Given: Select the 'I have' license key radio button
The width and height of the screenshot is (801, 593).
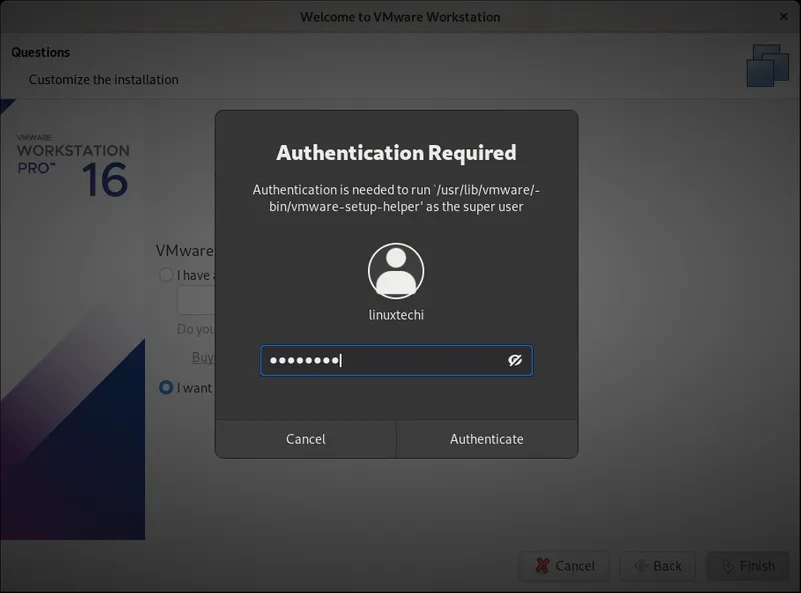Looking at the screenshot, I should 166,275.
